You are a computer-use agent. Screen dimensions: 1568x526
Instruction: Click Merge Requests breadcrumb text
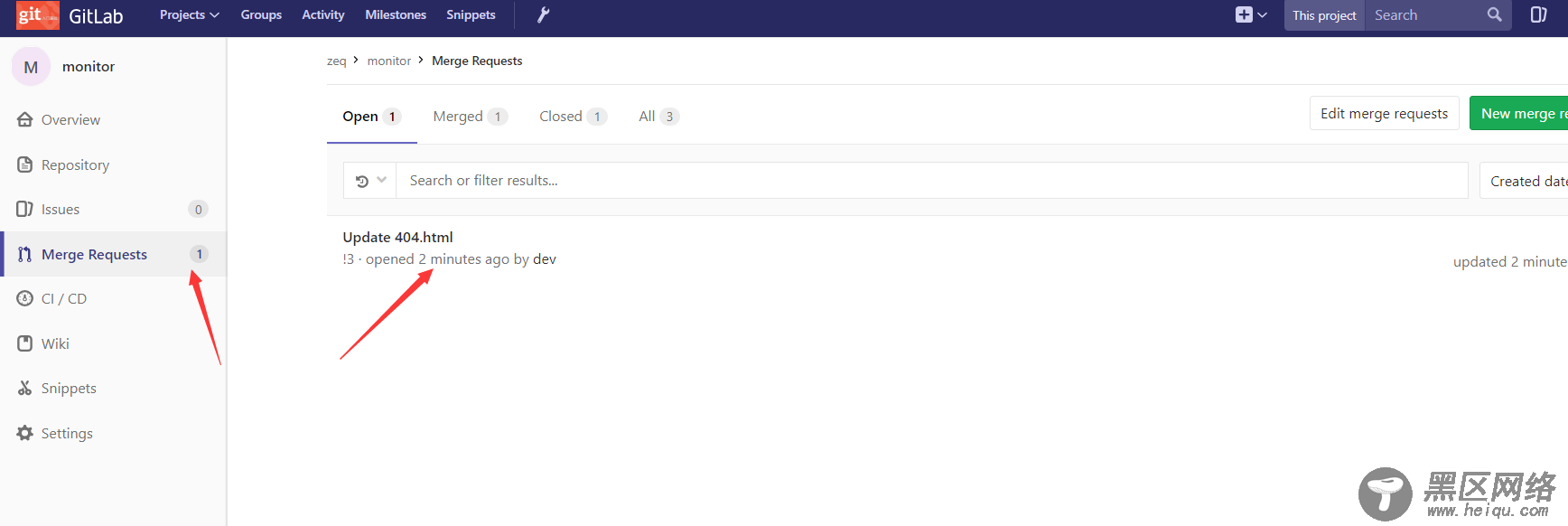coord(477,61)
